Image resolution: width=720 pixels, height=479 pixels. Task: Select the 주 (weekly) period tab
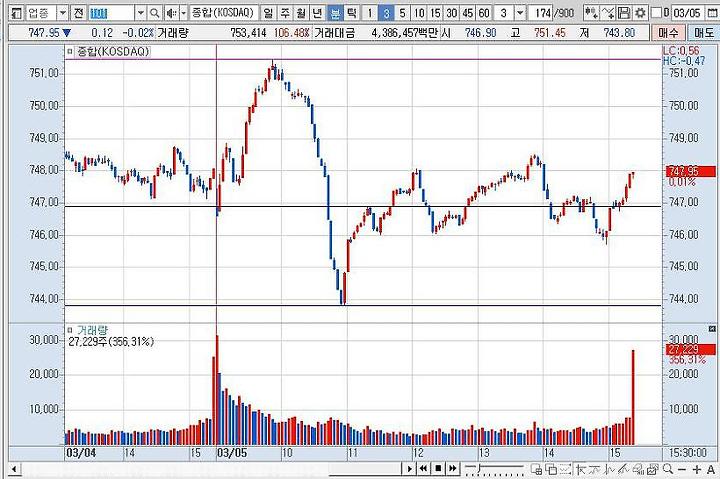[285, 13]
